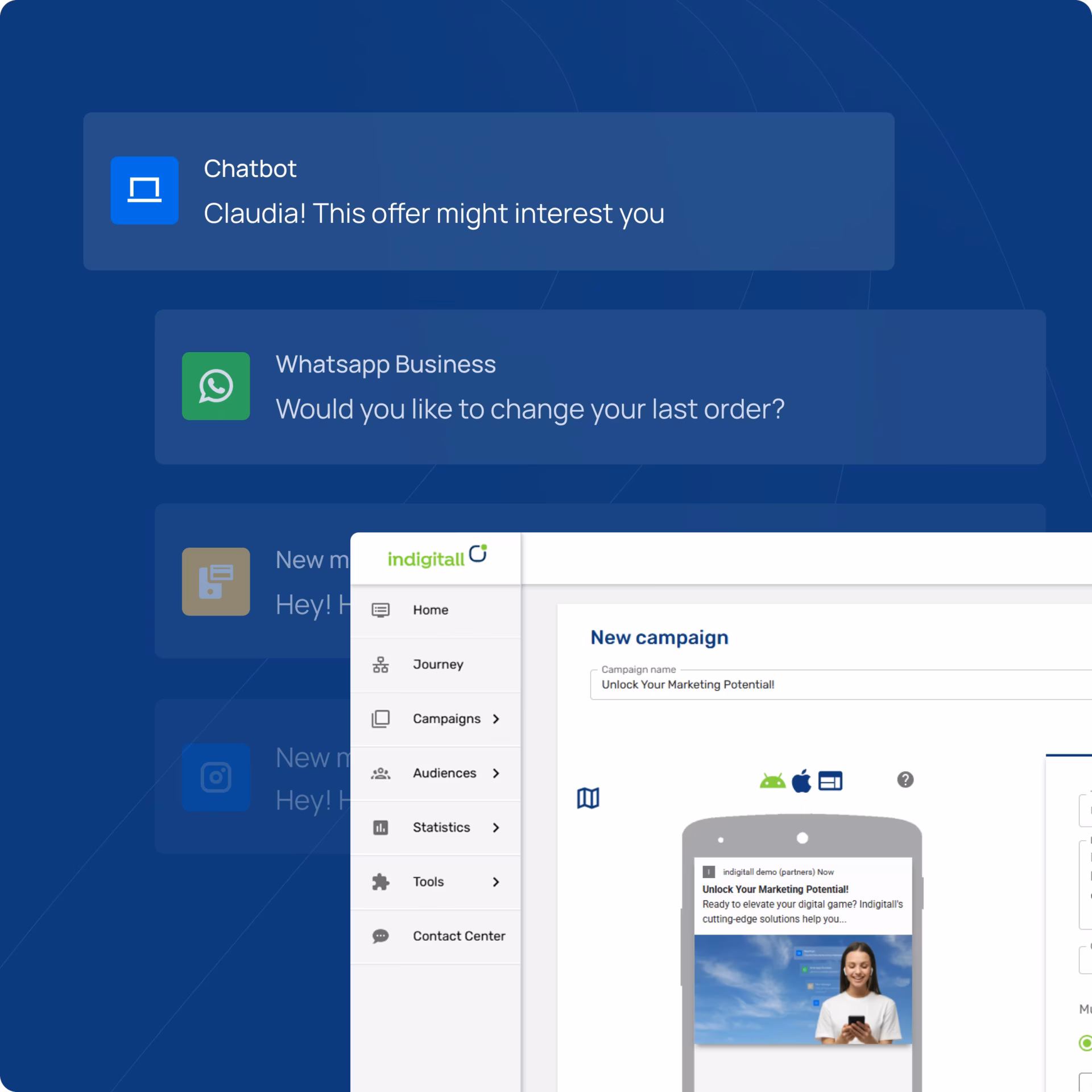Open the Contact Center menu item
Image resolution: width=1092 pixels, height=1092 pixels.
(x=458, y=936)
